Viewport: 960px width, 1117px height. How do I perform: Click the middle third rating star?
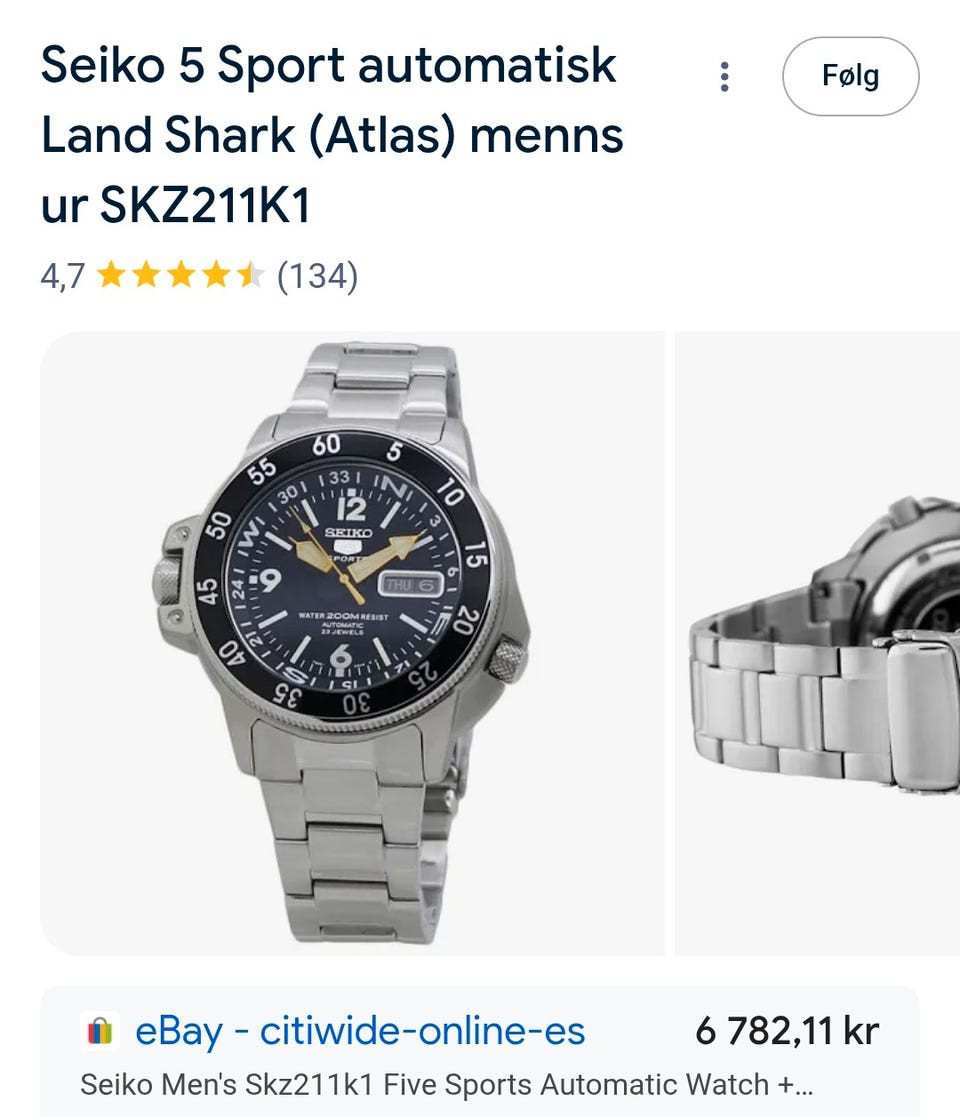pyautogui.click(x=180, y=275)
